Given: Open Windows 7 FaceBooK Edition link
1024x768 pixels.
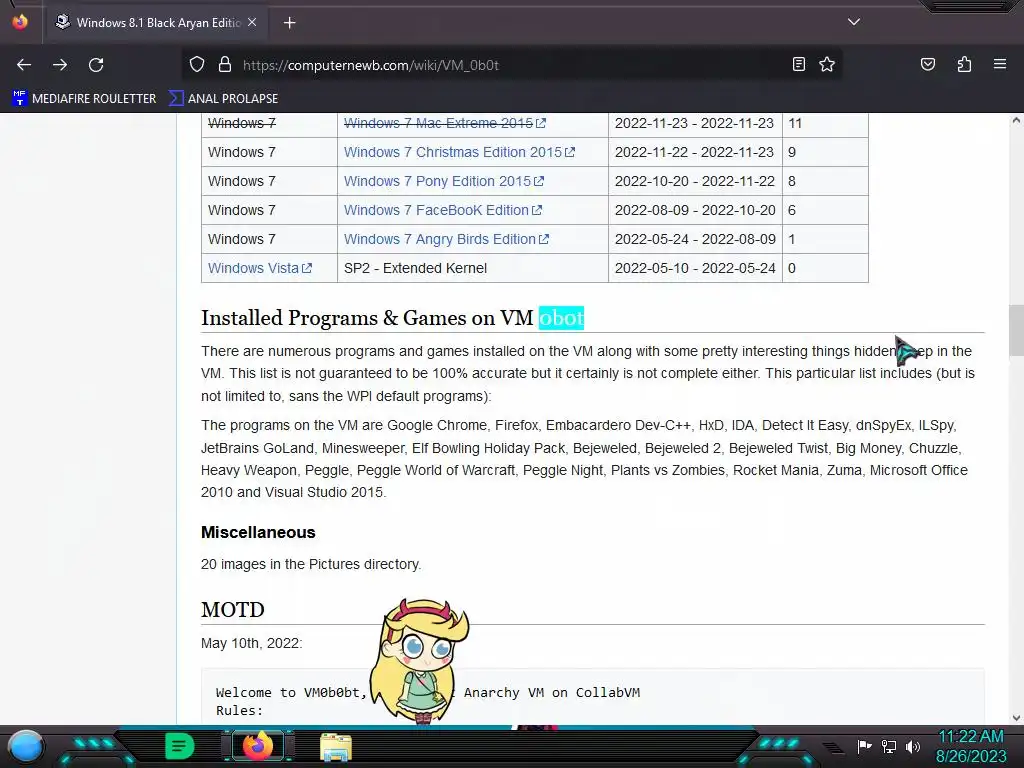Looking at the screenshot, I should (x=442, y=210).
